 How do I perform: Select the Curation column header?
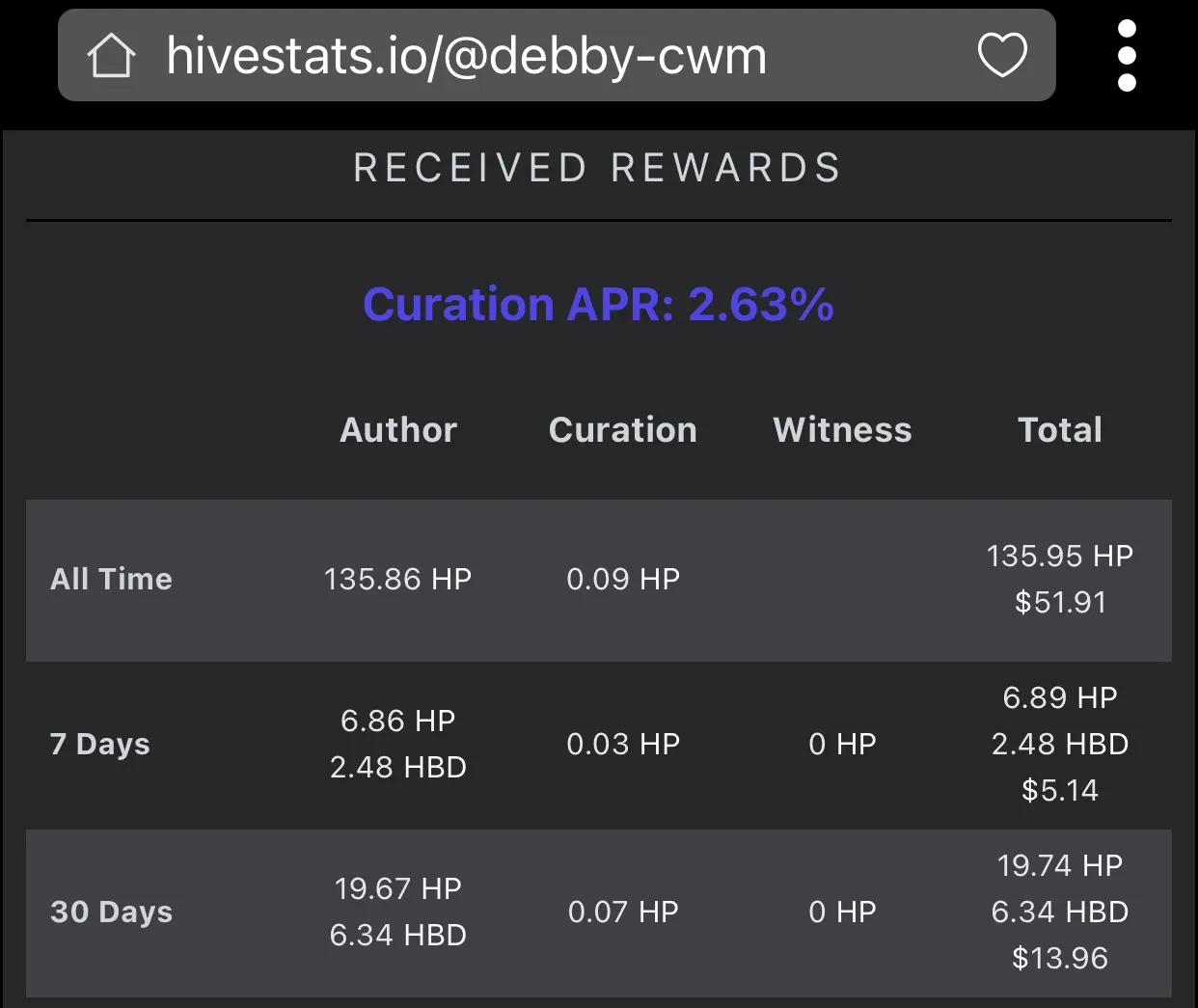623,430
